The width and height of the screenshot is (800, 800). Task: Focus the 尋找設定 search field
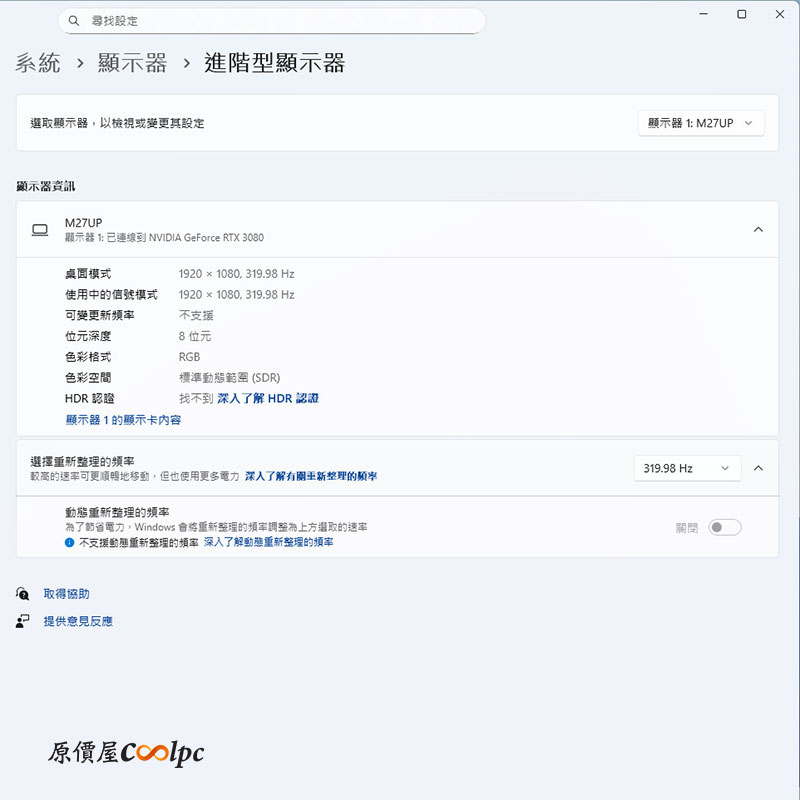[x=280, y=21]
